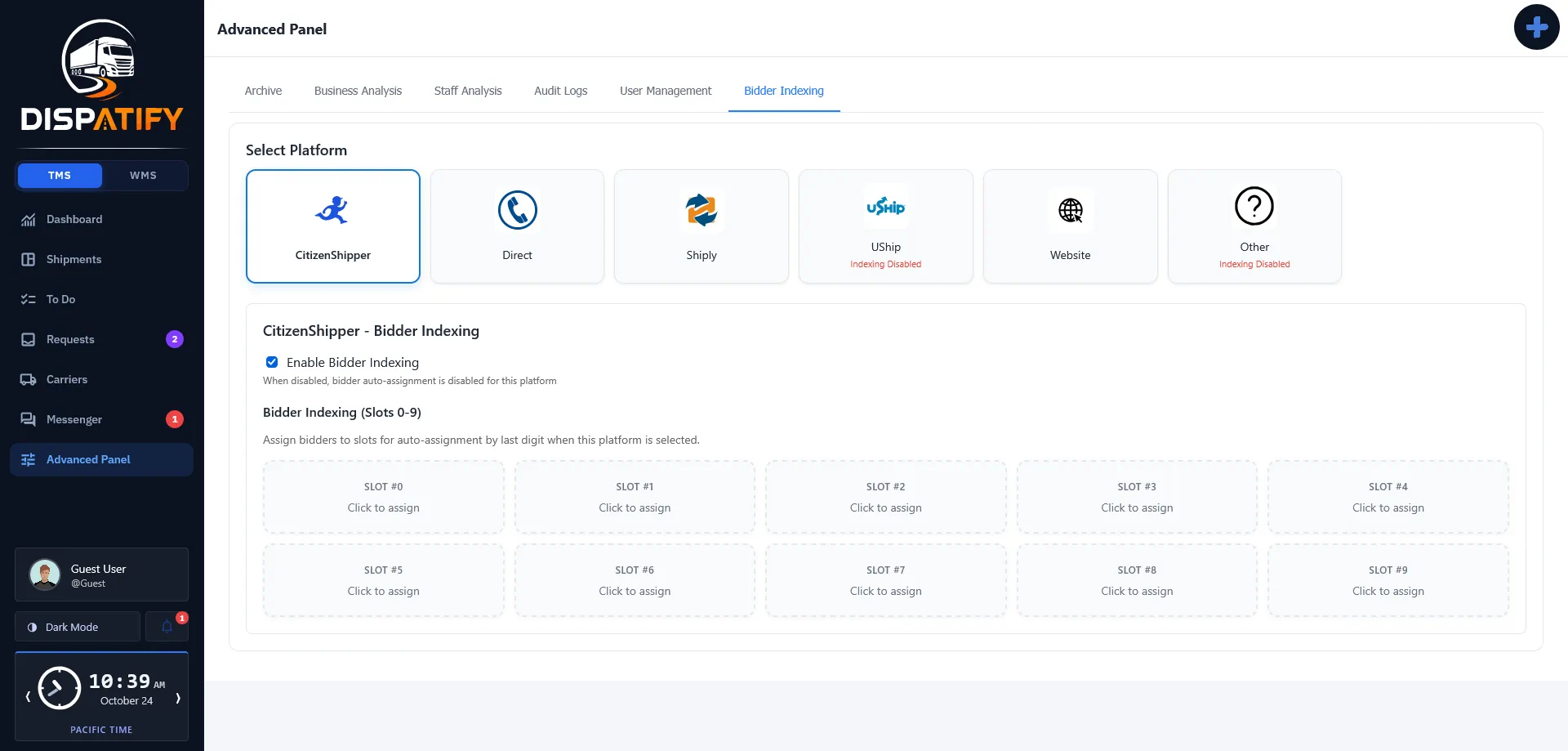Image resolution: width=1568 pixels, height=751 pixels.
Task: Click the right chevron on clock widget
Action: click(x=177, y=697)
